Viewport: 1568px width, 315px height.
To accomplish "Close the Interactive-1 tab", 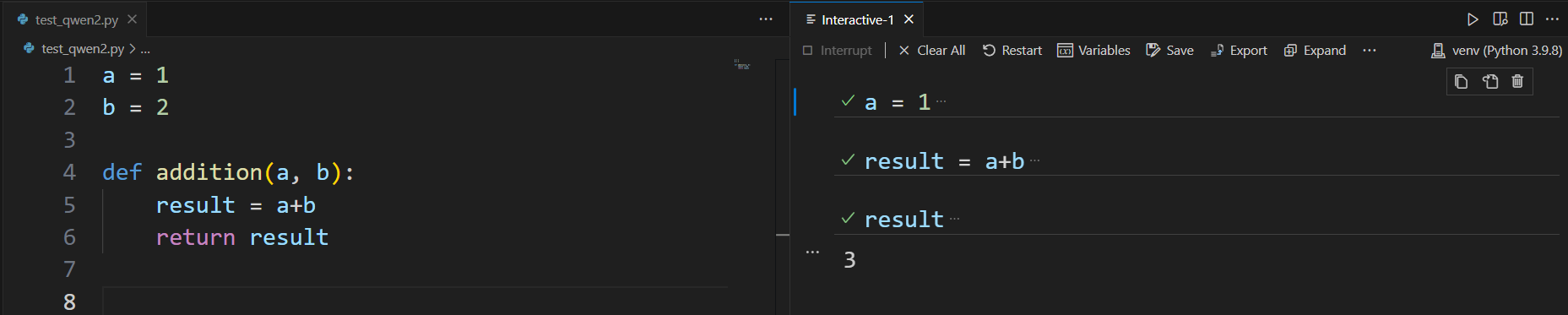I will 909,19.
